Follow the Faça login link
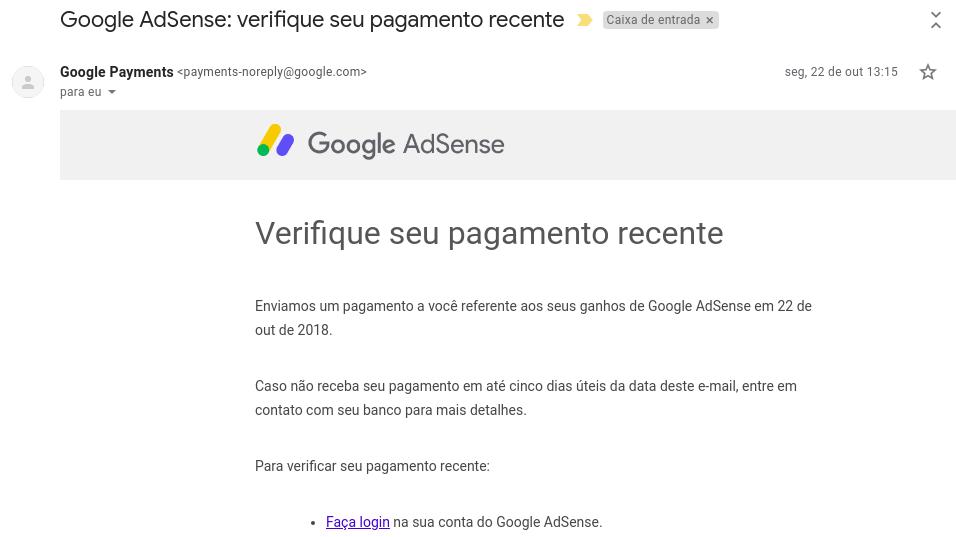This screenshot has height=537, width=956. pos(357,522)
